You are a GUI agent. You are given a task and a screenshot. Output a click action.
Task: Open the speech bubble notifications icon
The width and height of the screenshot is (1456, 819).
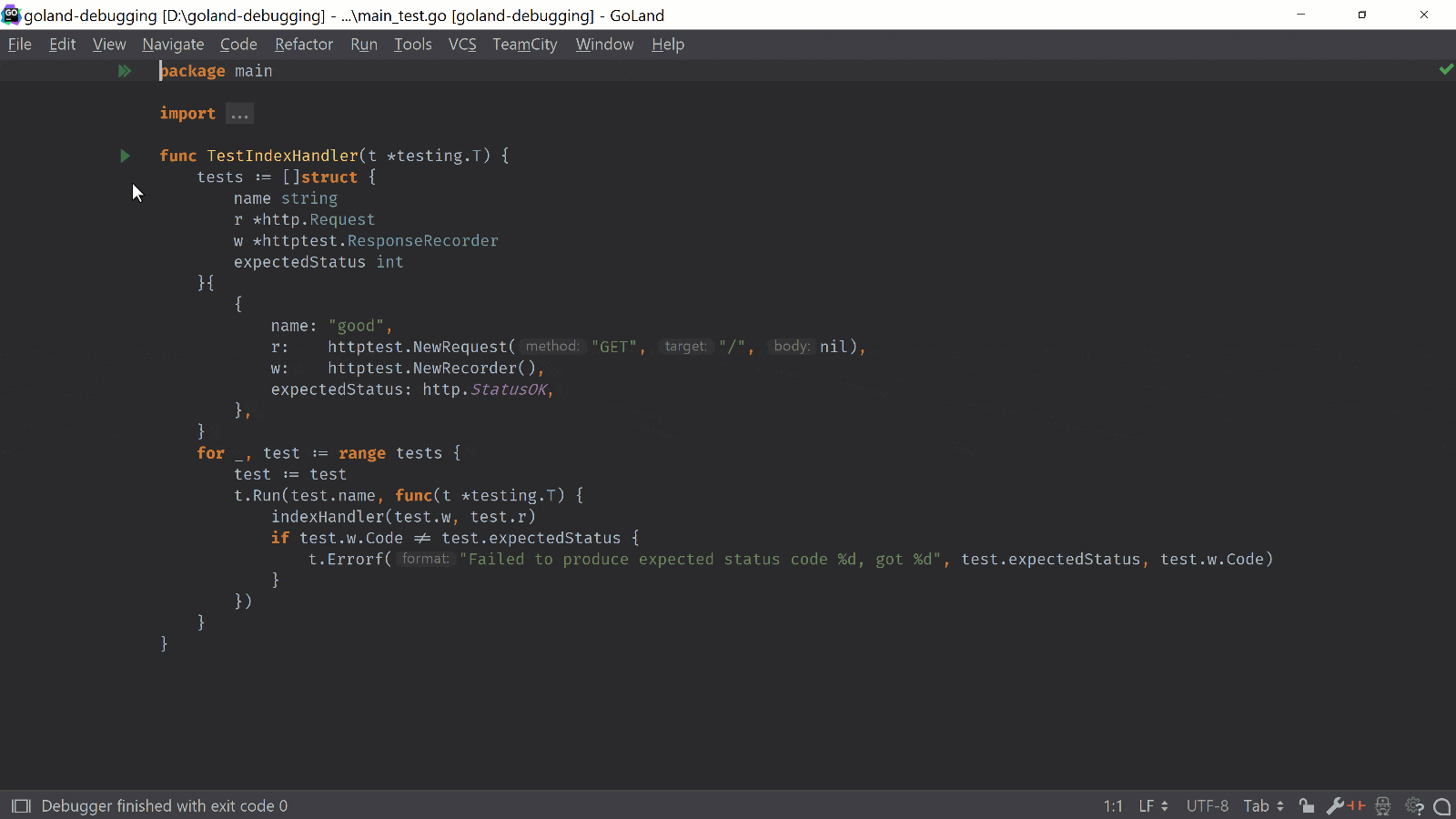(x=1441, y=806)
